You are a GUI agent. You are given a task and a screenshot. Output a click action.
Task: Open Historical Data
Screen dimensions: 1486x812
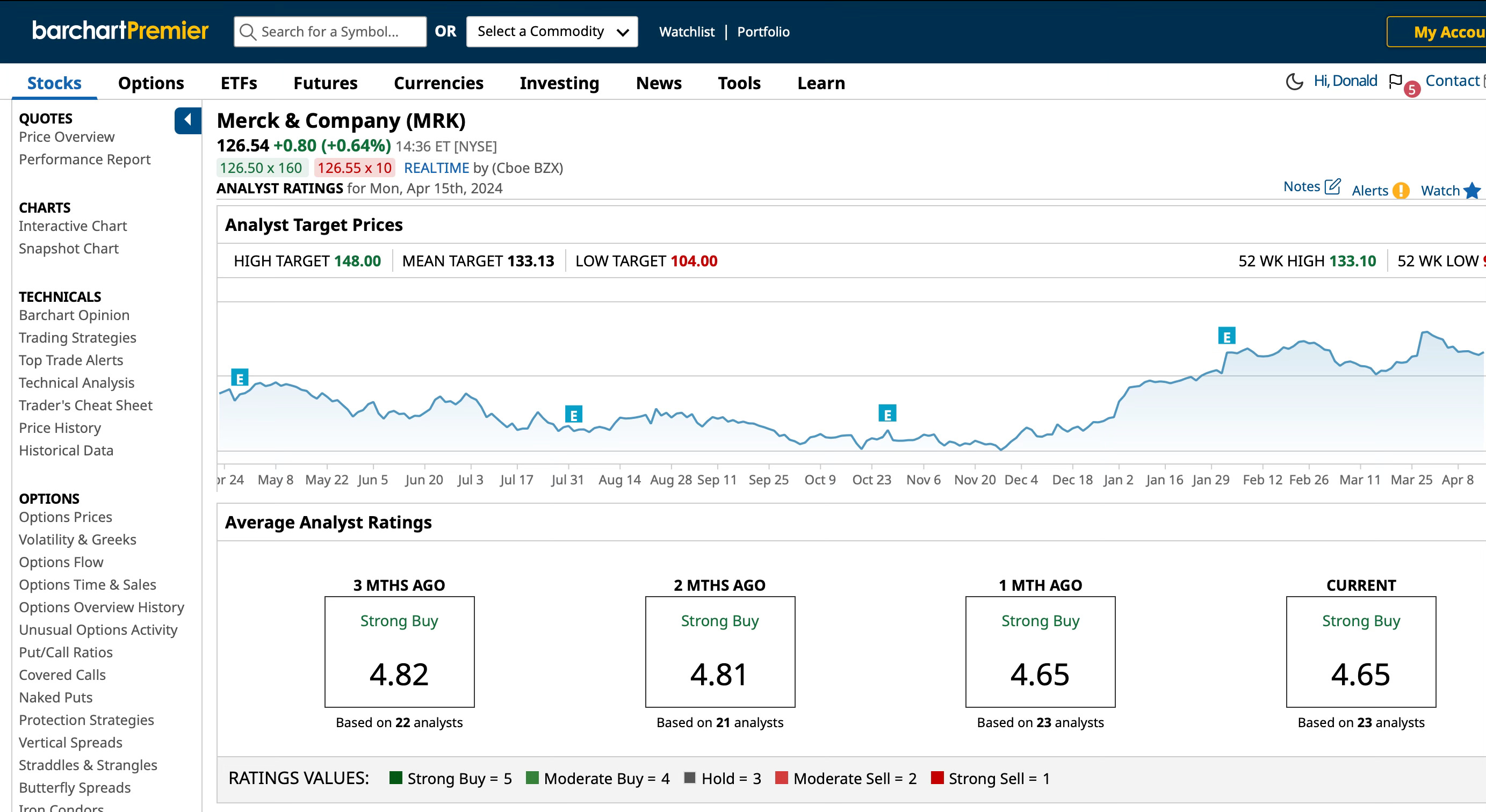point(66,451)
